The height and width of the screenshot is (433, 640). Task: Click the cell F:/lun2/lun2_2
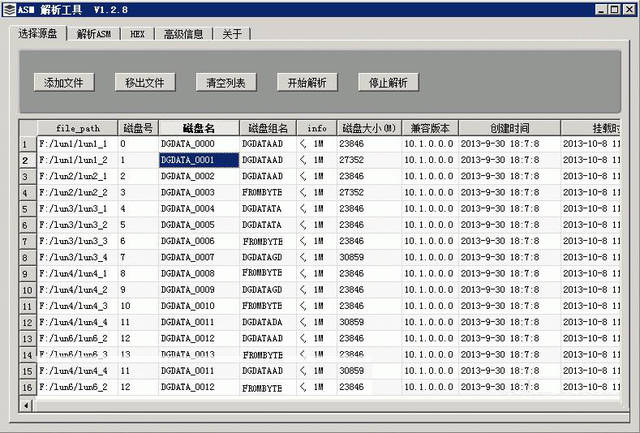point(78,192)
